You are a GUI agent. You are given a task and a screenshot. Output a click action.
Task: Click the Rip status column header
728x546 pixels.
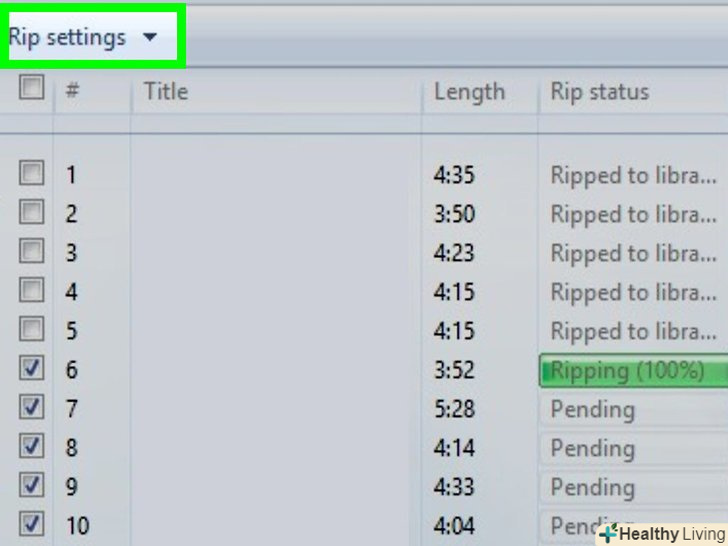point(633,91)
